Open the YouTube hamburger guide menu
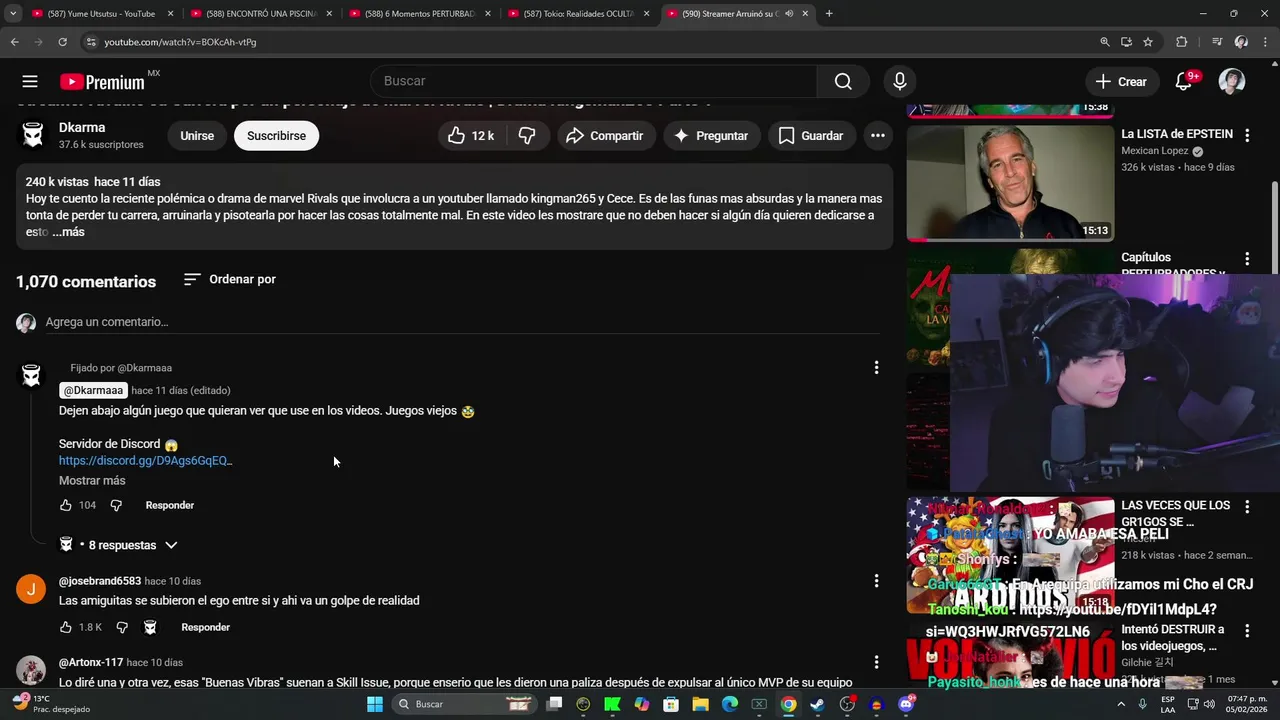This screenshot has width=1280, height=720. (x=30, y=82)
